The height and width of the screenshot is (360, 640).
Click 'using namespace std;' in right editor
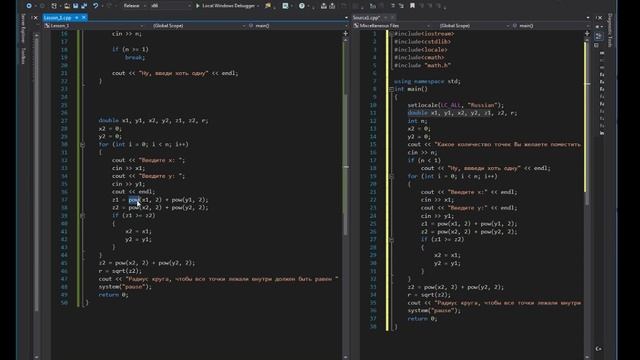427,81
